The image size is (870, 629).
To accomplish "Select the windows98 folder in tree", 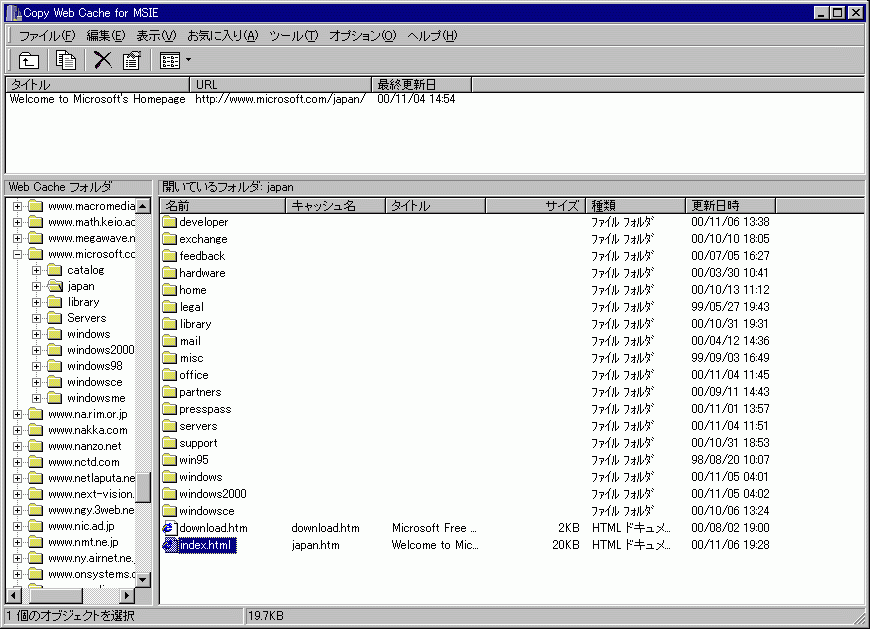I will pyautogui.click(x=95, y=366).
